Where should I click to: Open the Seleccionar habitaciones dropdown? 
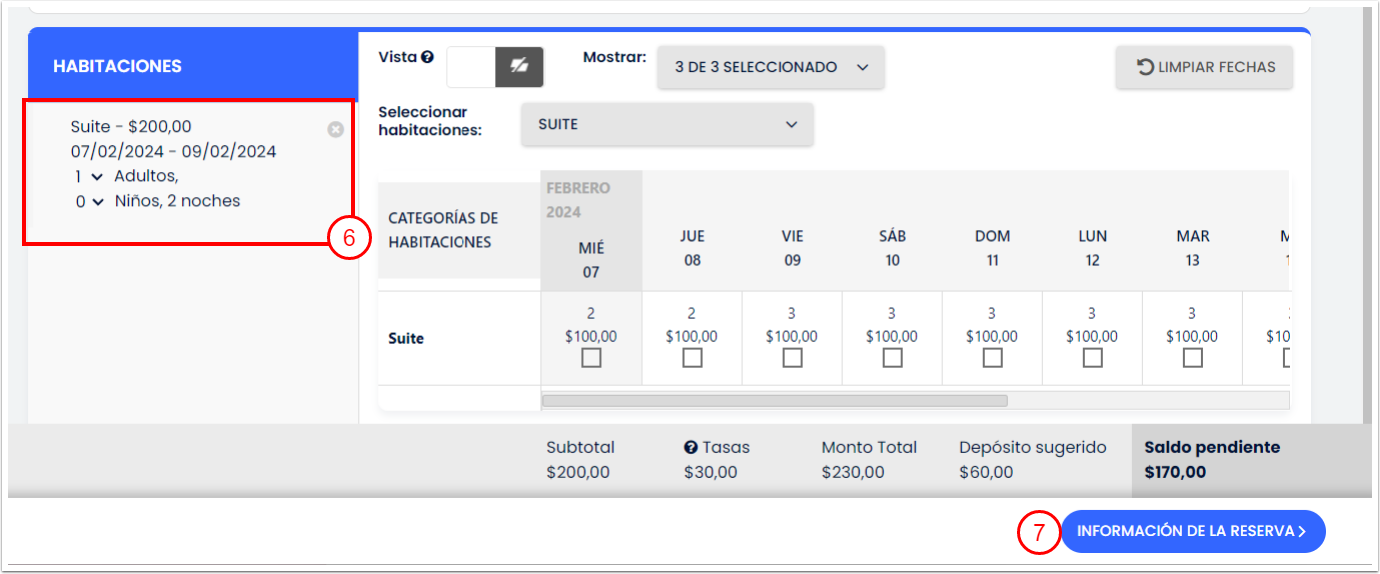click(x=667, y=125)
